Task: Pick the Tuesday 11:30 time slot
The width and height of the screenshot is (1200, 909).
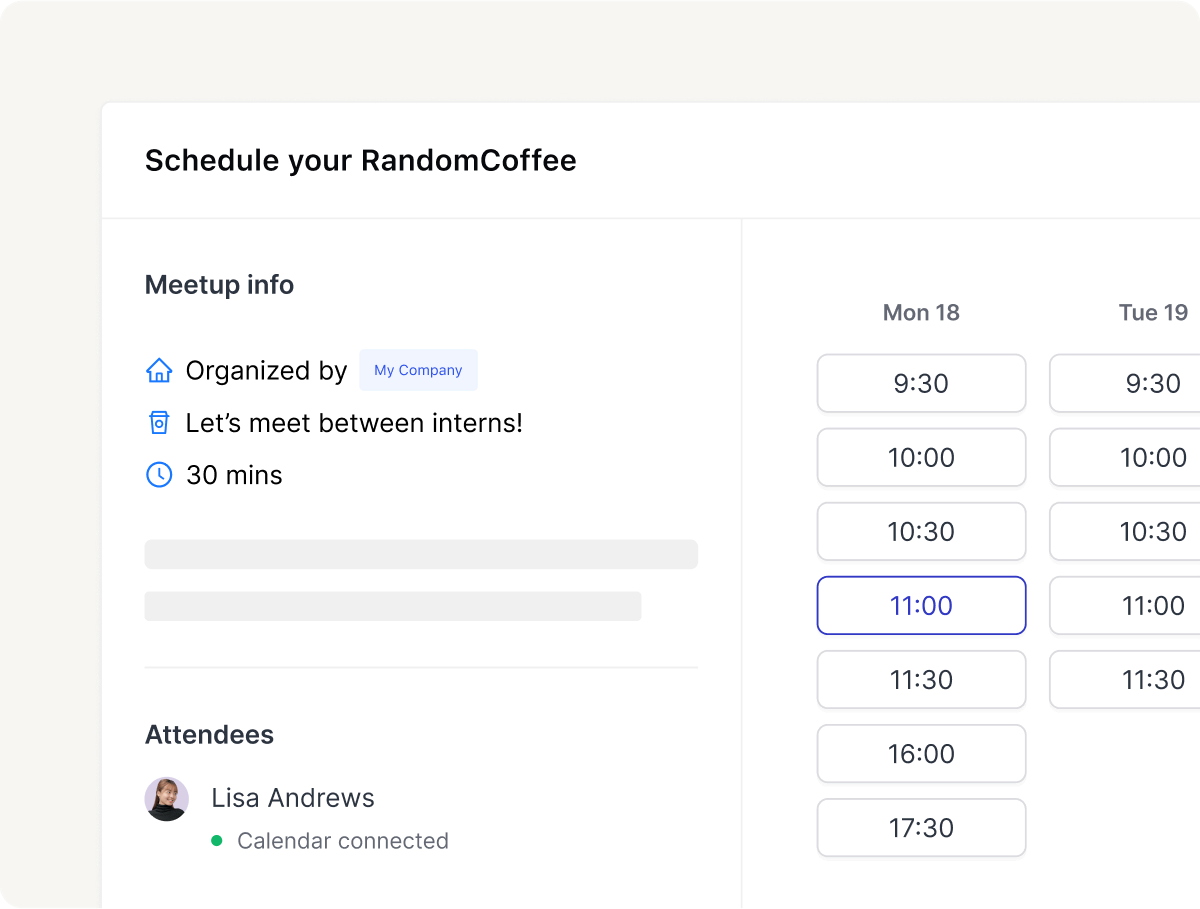Action: coord(1125,679)
